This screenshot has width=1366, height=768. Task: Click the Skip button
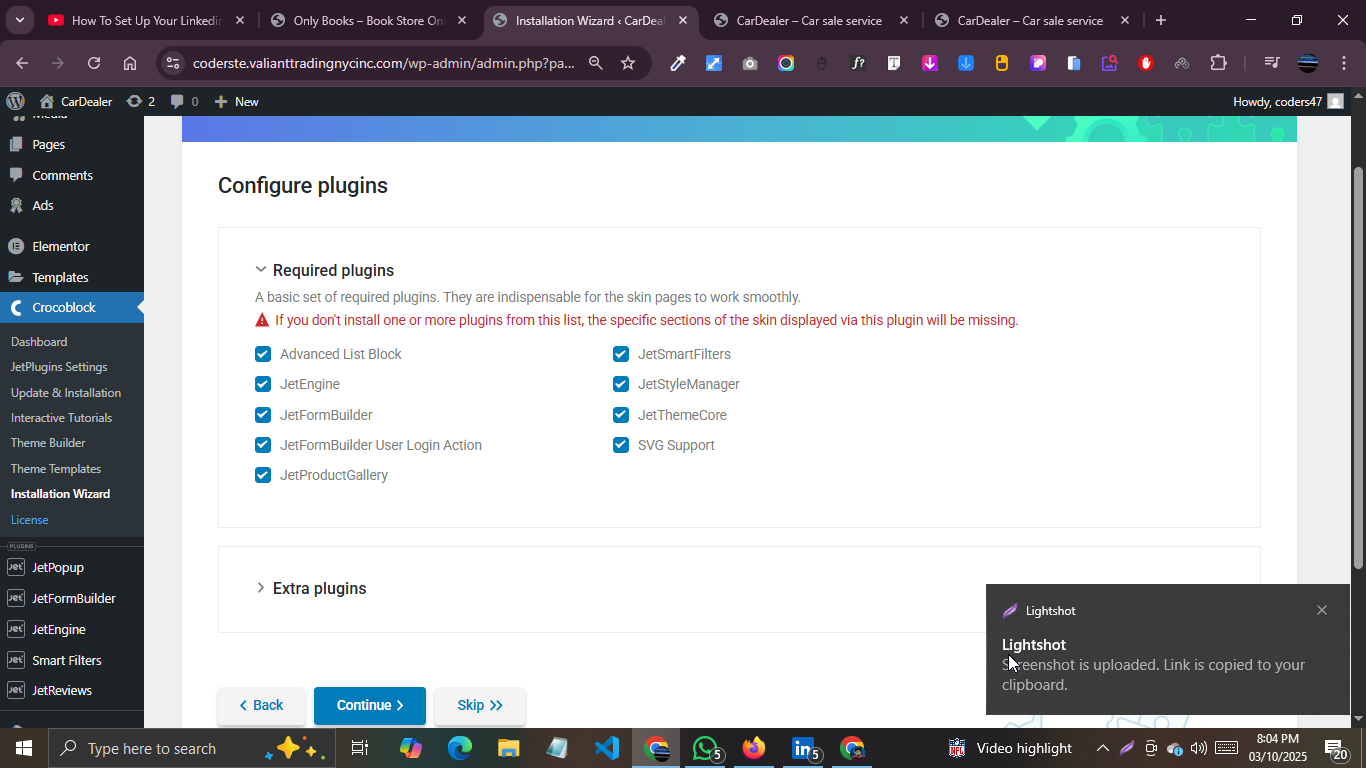point(479,705)
